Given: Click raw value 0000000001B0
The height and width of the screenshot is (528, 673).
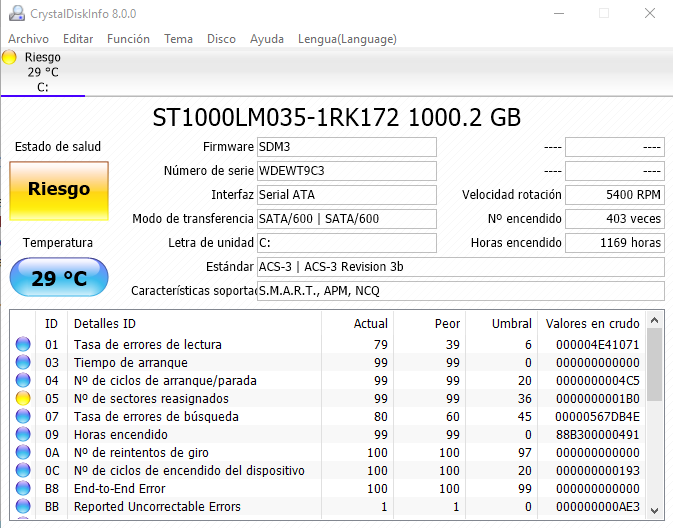Looking at the screenshot, I should point(597,398).
